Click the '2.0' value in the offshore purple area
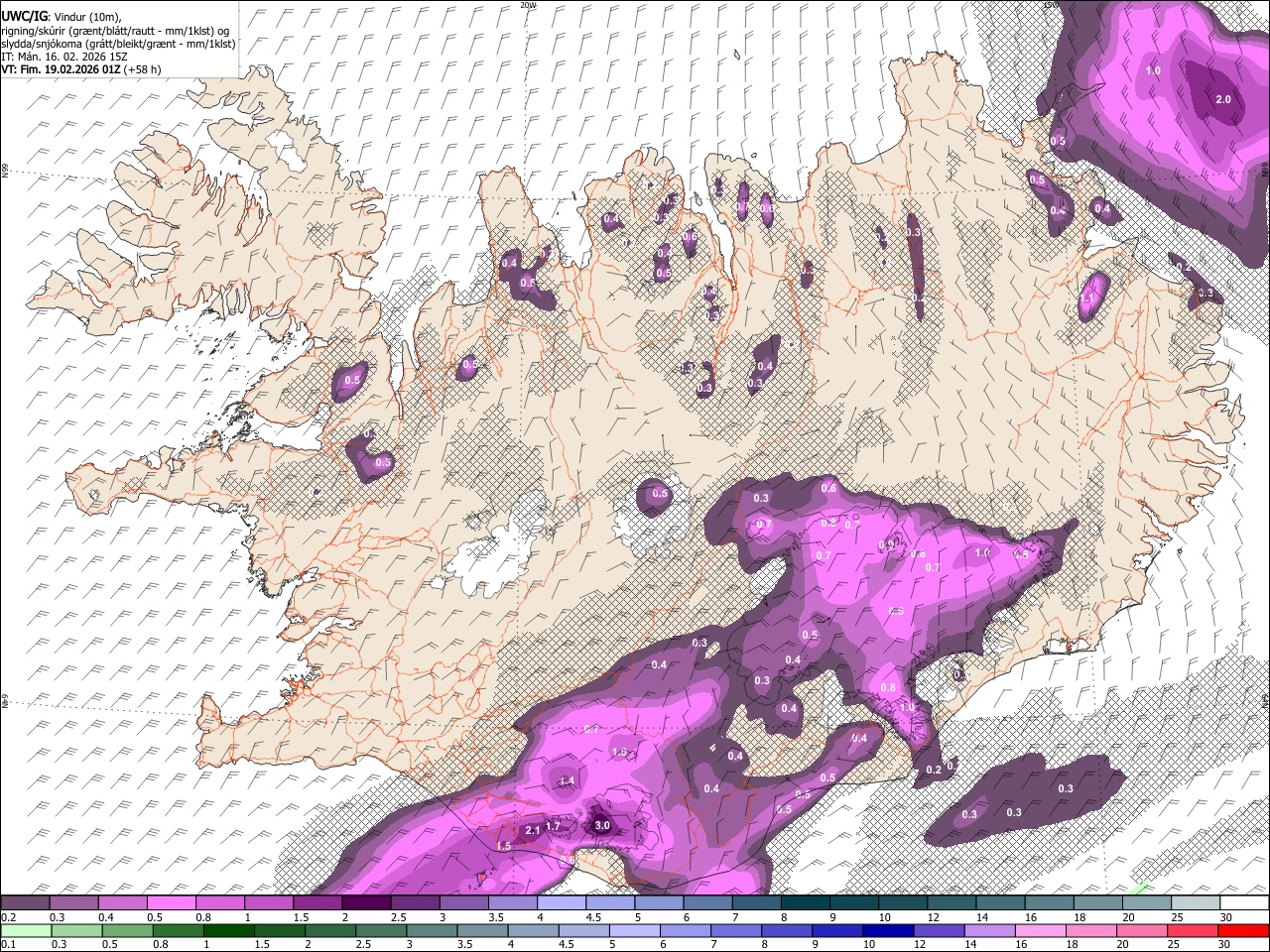Viewport: 1270px width, 952px height. (1223, 99)
